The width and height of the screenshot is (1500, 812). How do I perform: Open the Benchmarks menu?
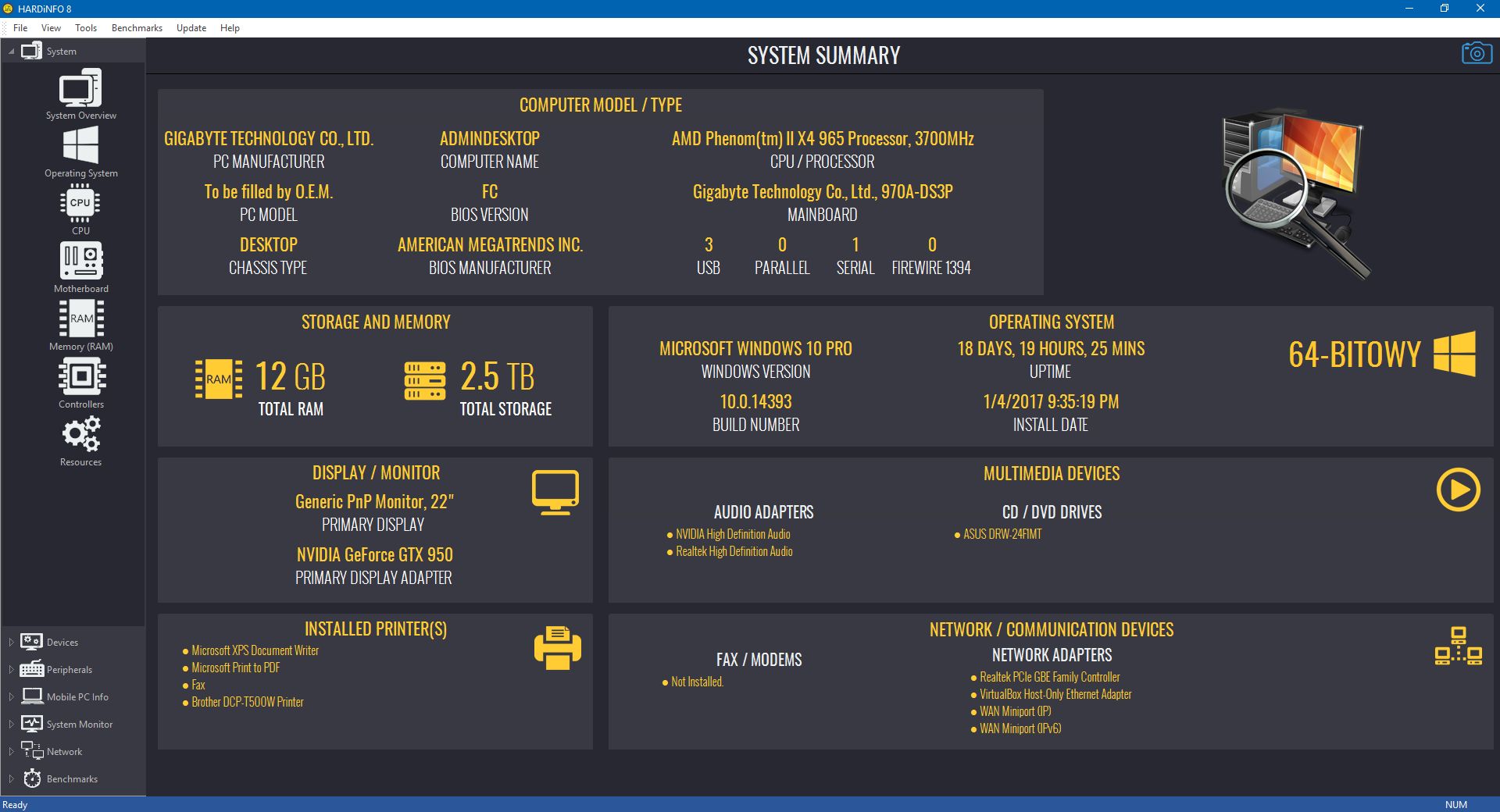pos(137,27)
